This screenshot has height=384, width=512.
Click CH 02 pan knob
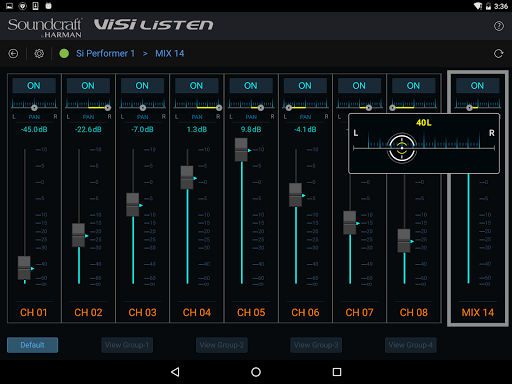pyautogui.click(x=108, y=108)
